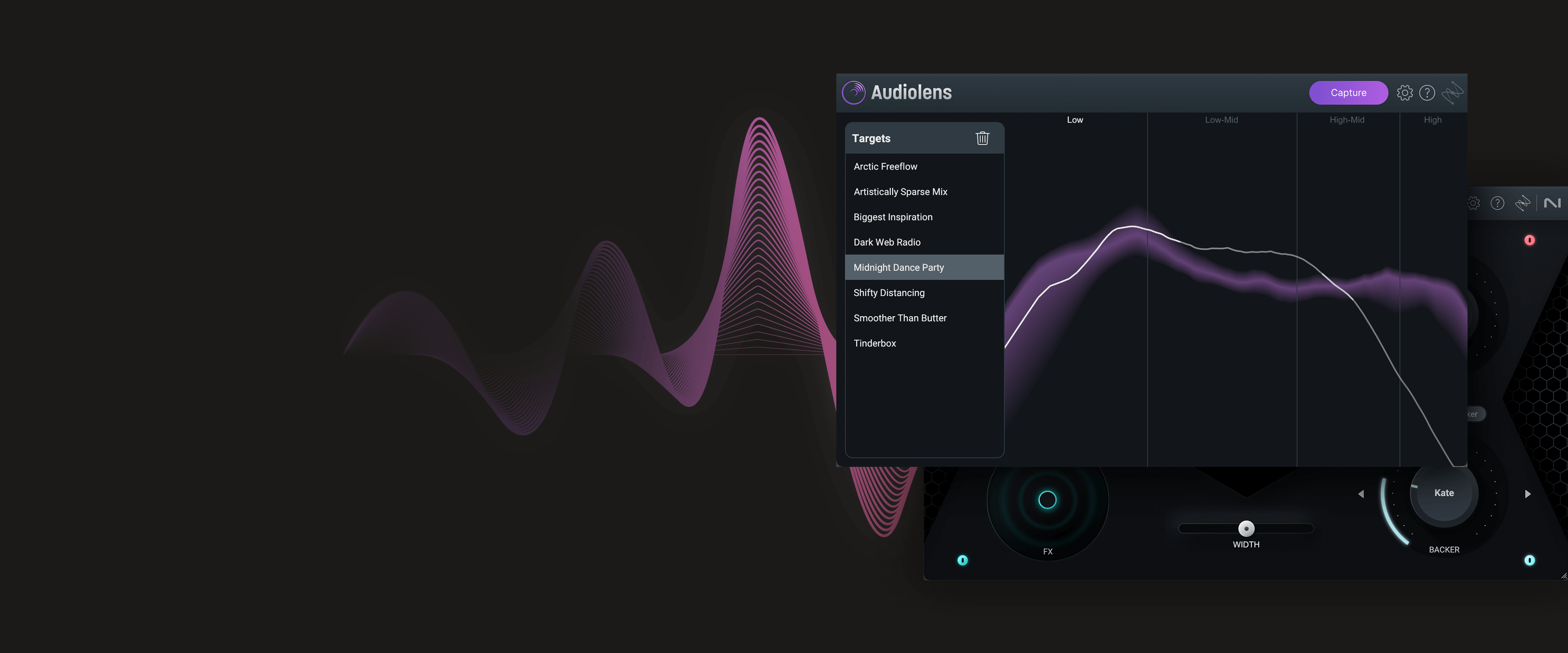The height and width of the screenshot is (653, 1568).
Task: Select previous Backer voice with left arrow
Action: tap(1361, 494)
